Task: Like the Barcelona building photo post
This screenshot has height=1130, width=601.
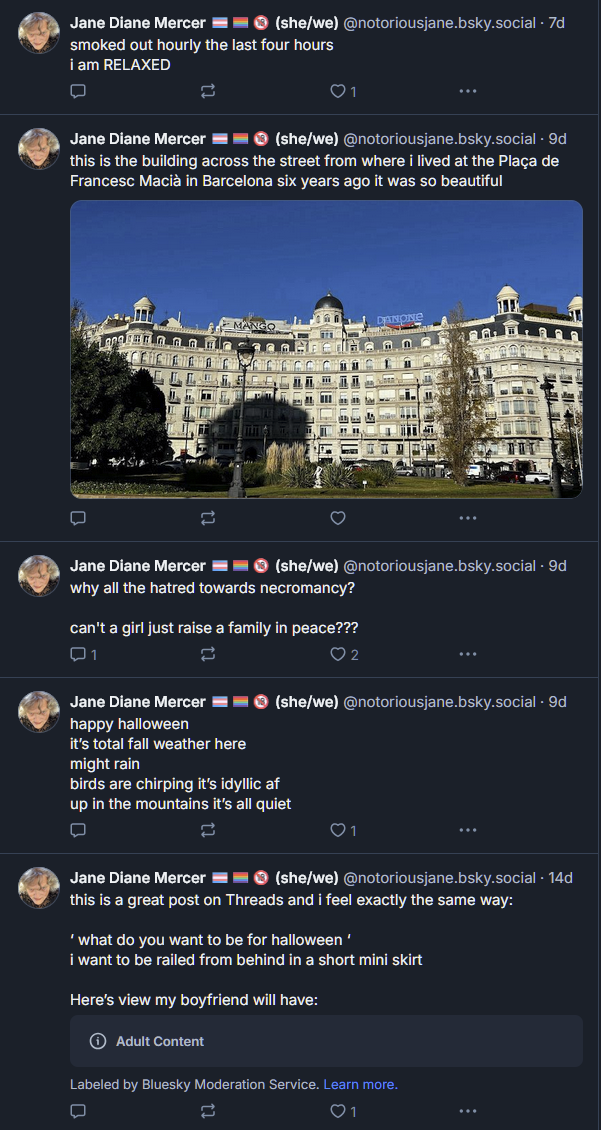Action: coord(338,518)
